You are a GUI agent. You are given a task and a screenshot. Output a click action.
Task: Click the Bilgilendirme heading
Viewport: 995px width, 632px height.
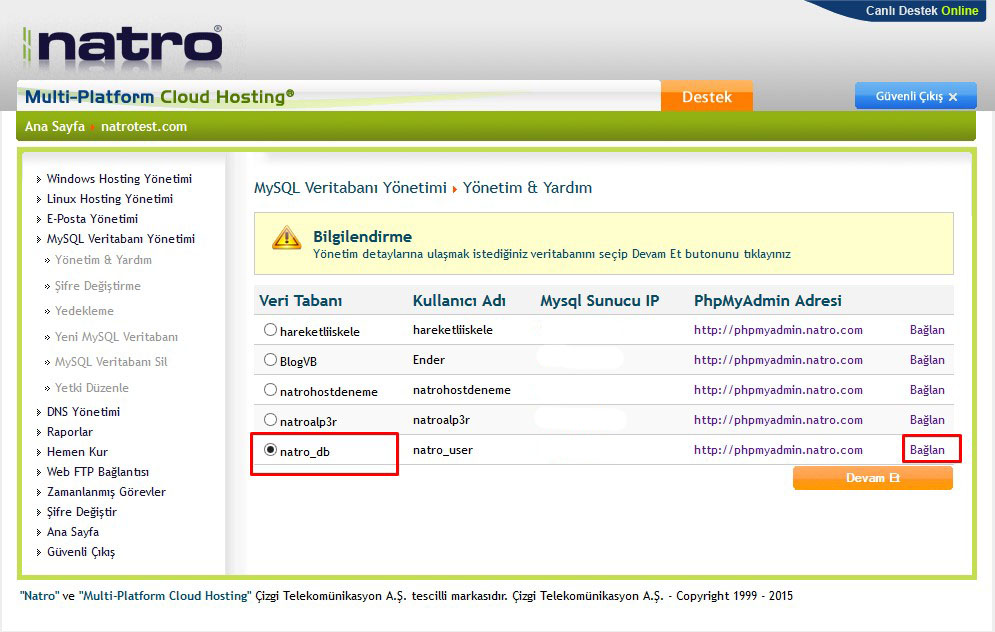[362, 237]
